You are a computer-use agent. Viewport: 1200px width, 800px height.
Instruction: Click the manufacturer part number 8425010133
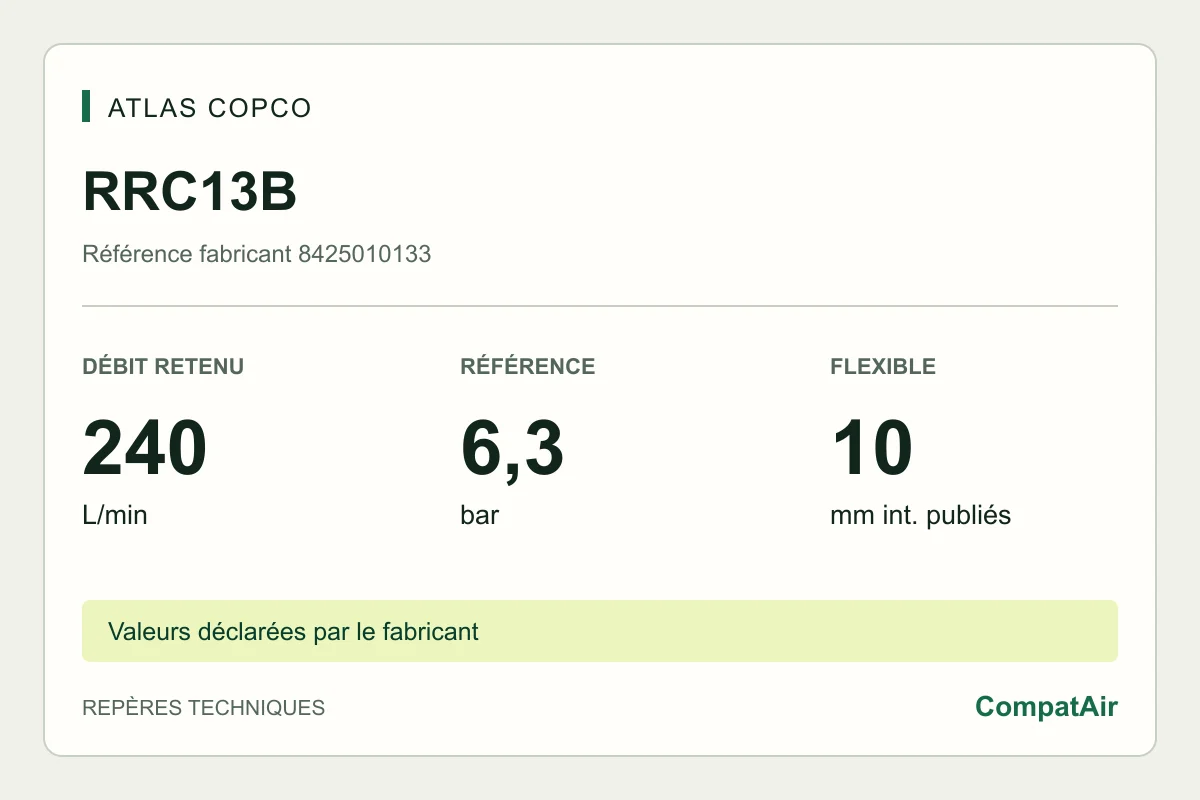(x=365, y=254)
